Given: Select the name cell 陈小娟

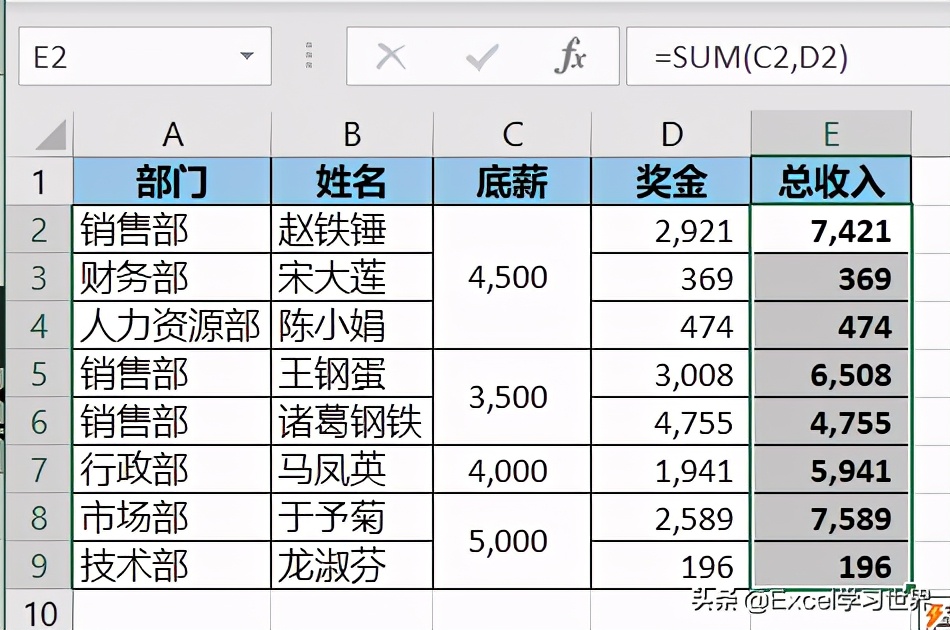Looking at the screenshot, I should tap(352, 325).
